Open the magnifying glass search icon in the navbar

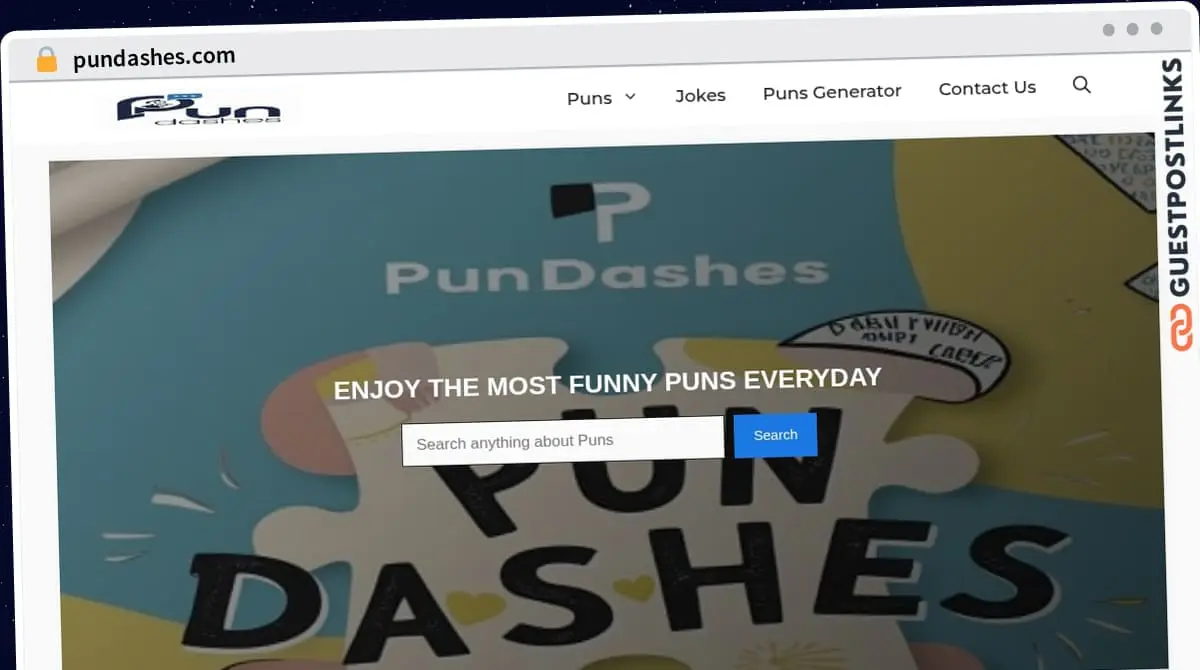click(x=1081, y=85)
